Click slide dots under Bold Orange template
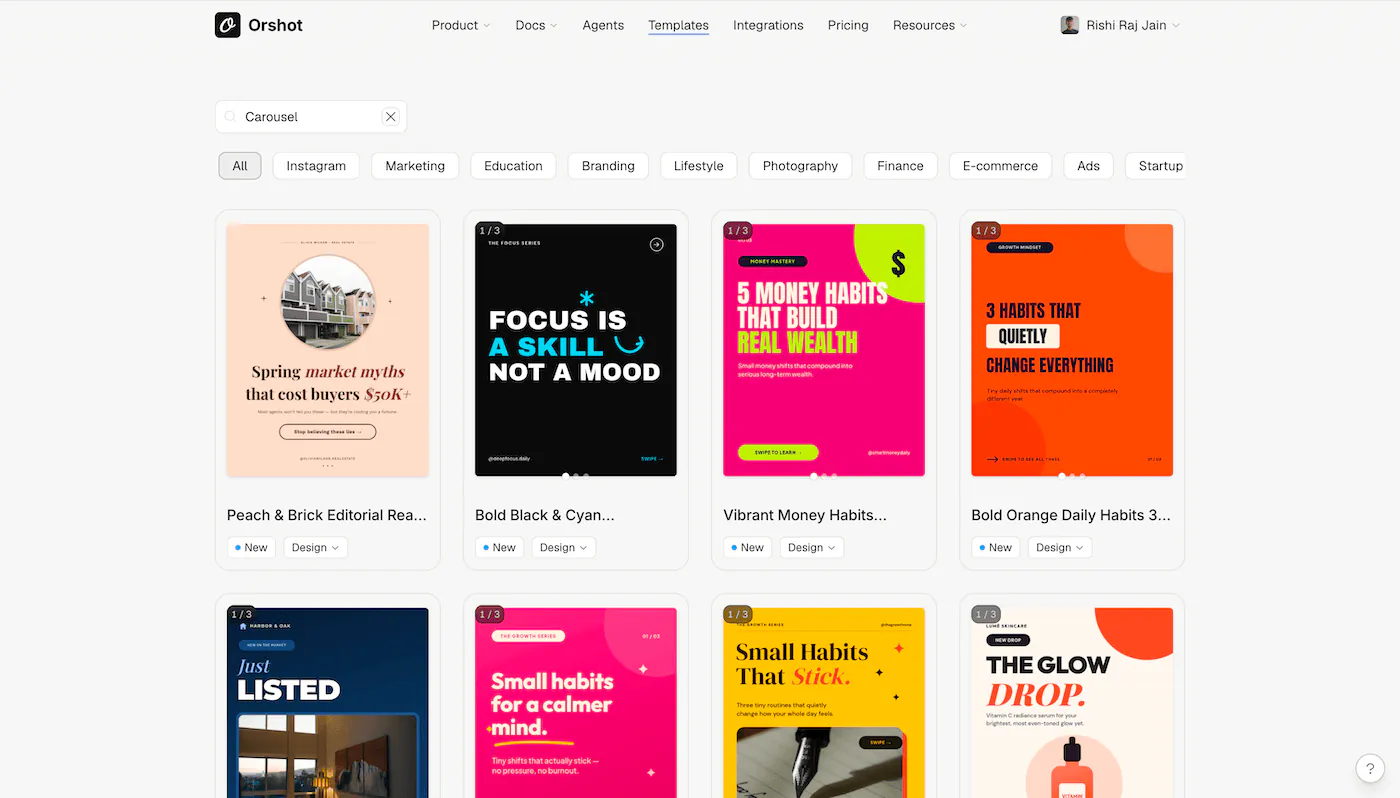Image resolution: width=1400 pixels, height=798 pixels. (1072, 476)
